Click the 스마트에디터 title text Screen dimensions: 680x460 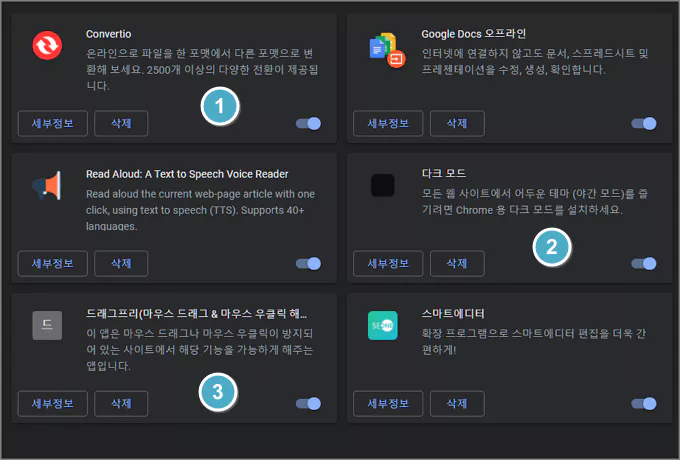pyautogui.click(x=453, y=313)
